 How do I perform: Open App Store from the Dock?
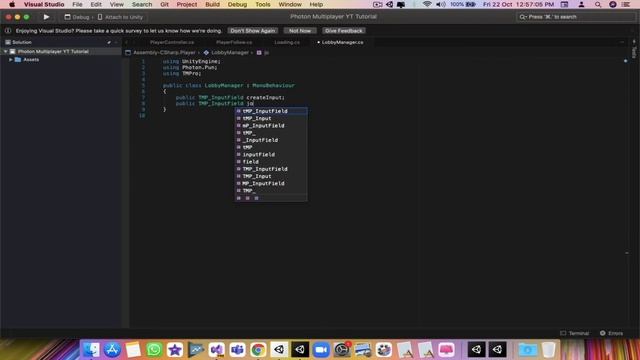112,350
